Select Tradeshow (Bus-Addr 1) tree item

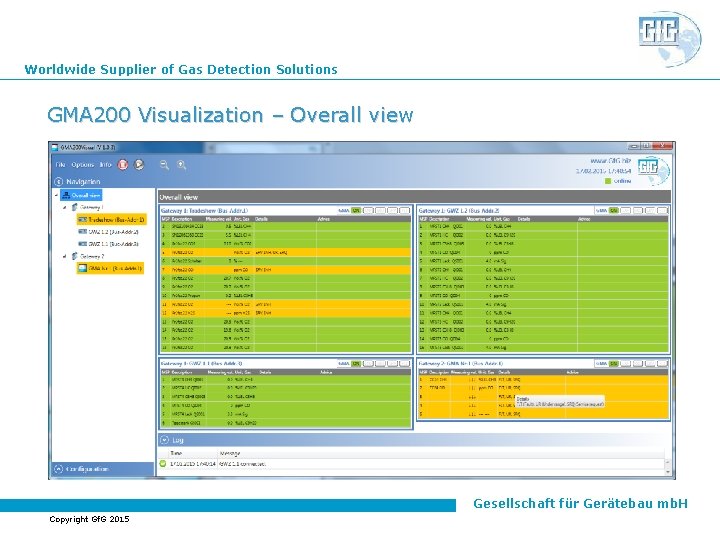coord(112,219)
